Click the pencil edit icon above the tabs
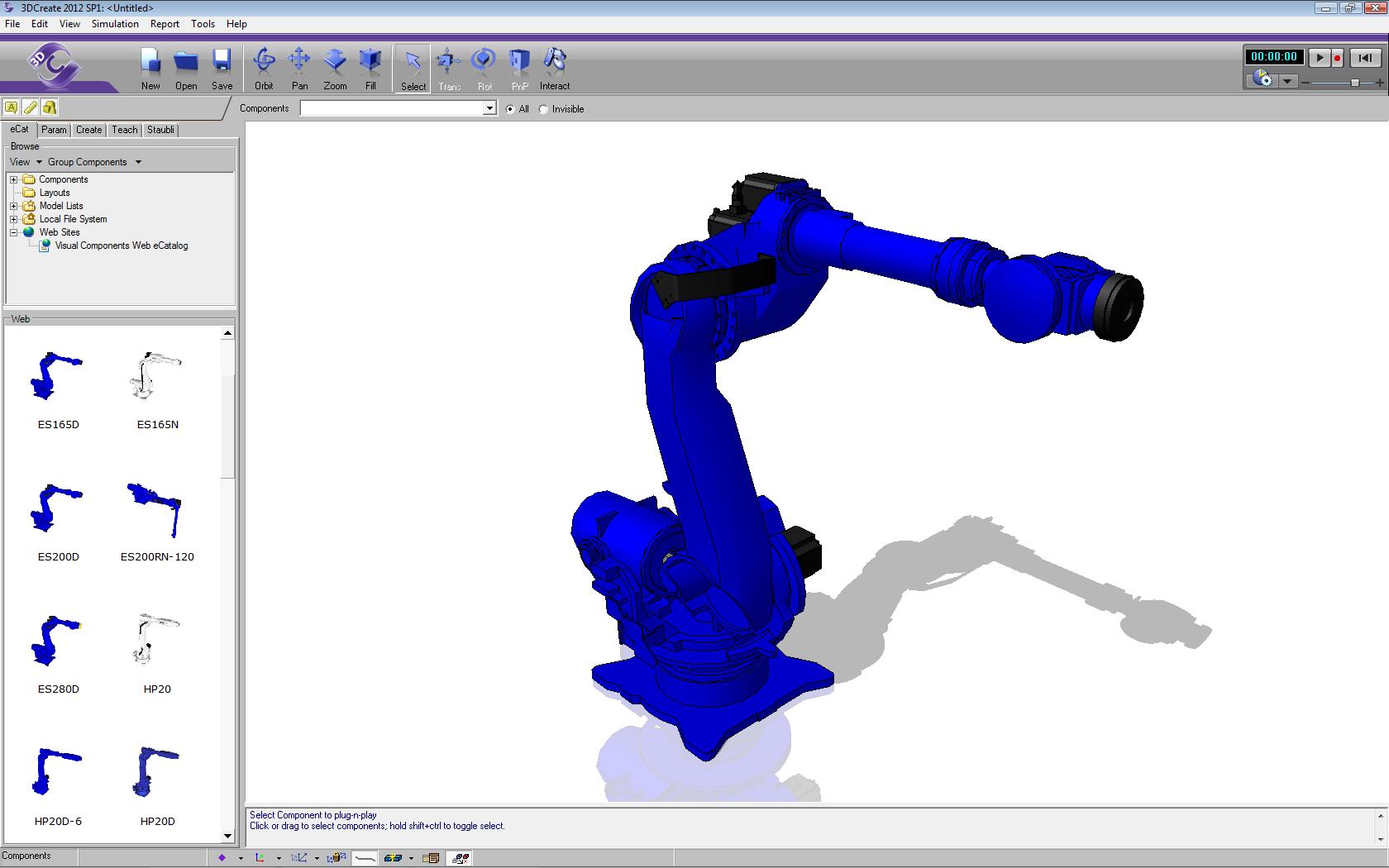 pyautogui.click(x=31, y=107)
